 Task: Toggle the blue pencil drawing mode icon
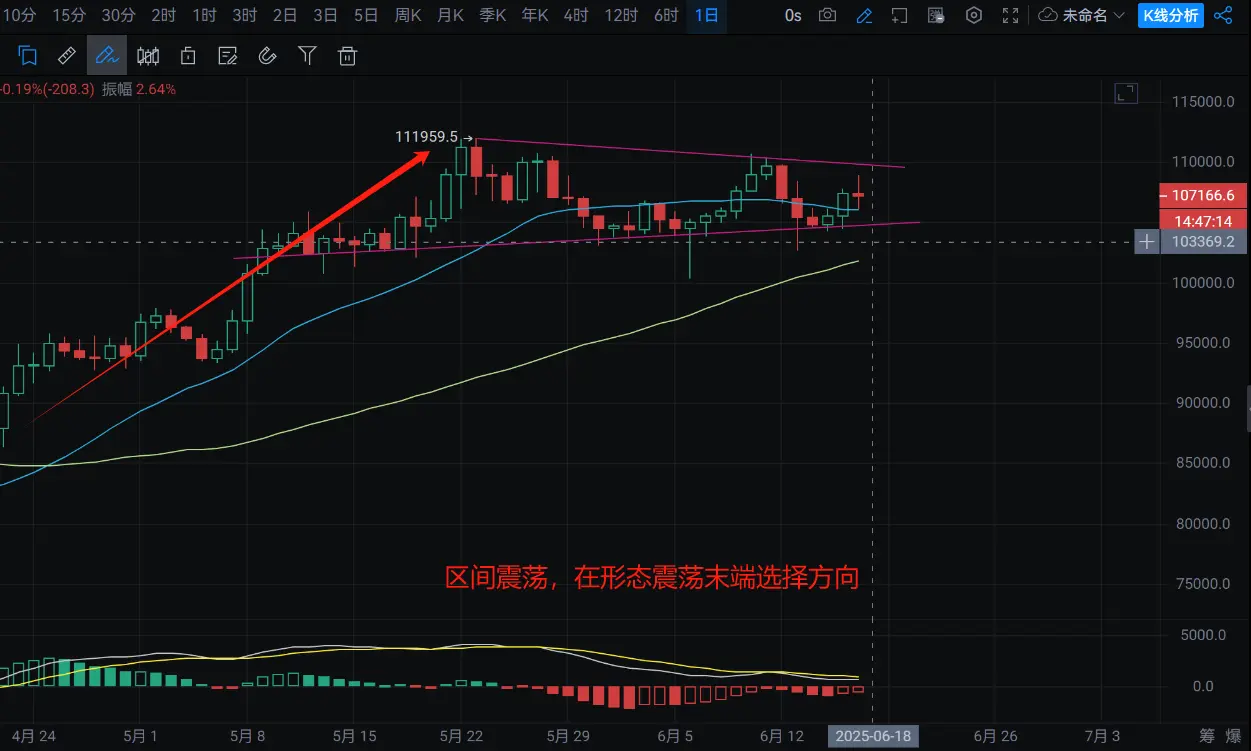(863, 15)
